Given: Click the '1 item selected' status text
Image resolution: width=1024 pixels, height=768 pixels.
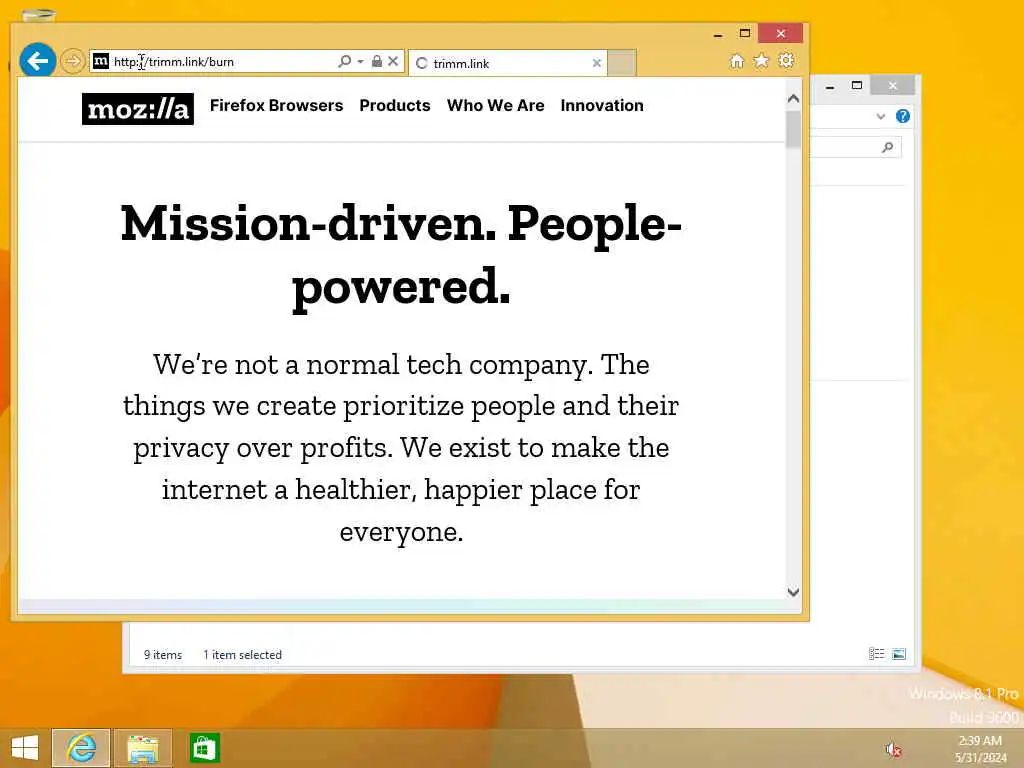Looking at the screenshot, I should click(x=242, y=654).
